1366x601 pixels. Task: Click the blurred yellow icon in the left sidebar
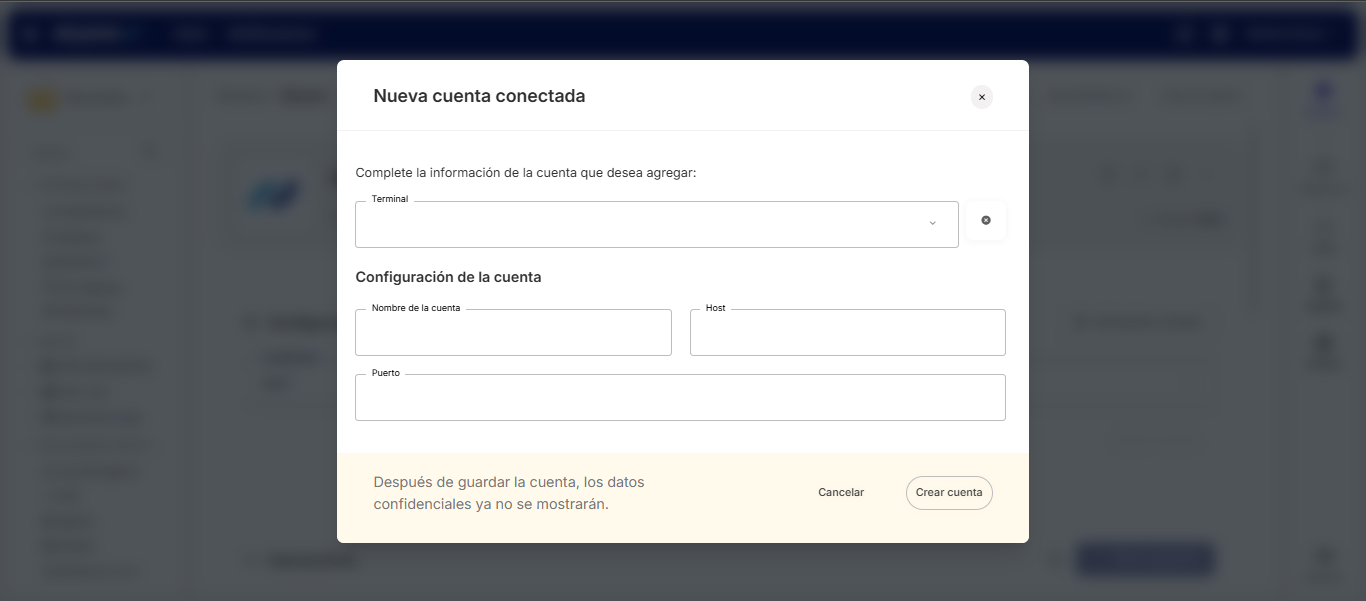(x=41, y=100)
